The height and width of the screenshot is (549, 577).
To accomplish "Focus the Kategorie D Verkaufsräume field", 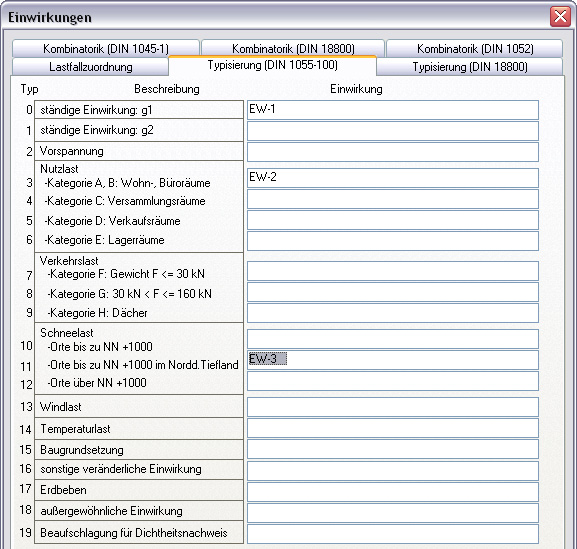I will pyautogui.click(x=393, y=220).
